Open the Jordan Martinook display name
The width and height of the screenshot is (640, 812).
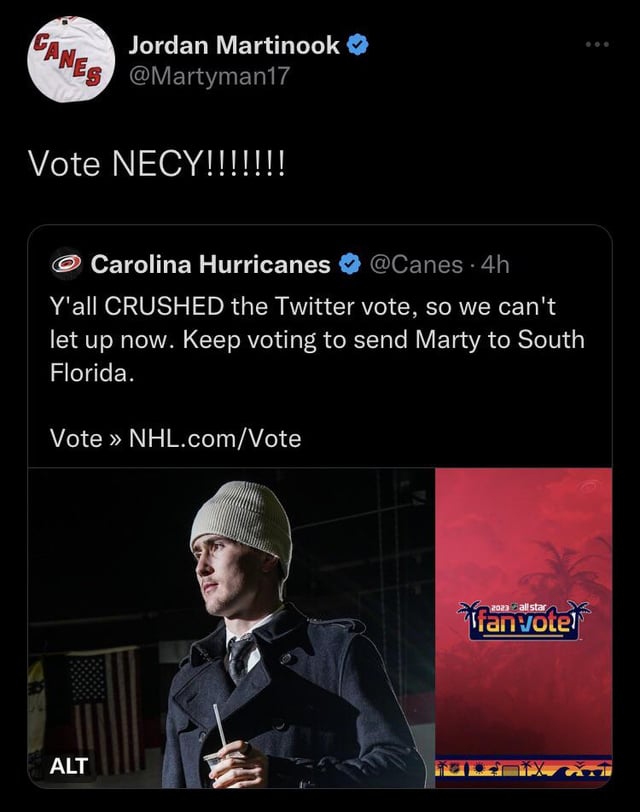[235, 45]
